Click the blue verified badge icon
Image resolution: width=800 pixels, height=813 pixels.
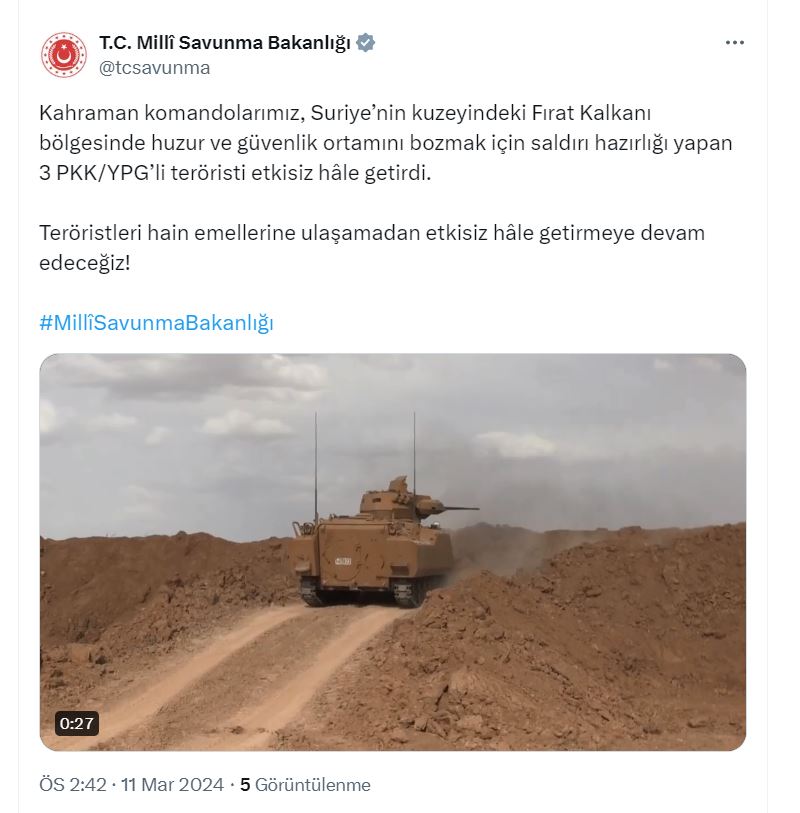(366, 43)
